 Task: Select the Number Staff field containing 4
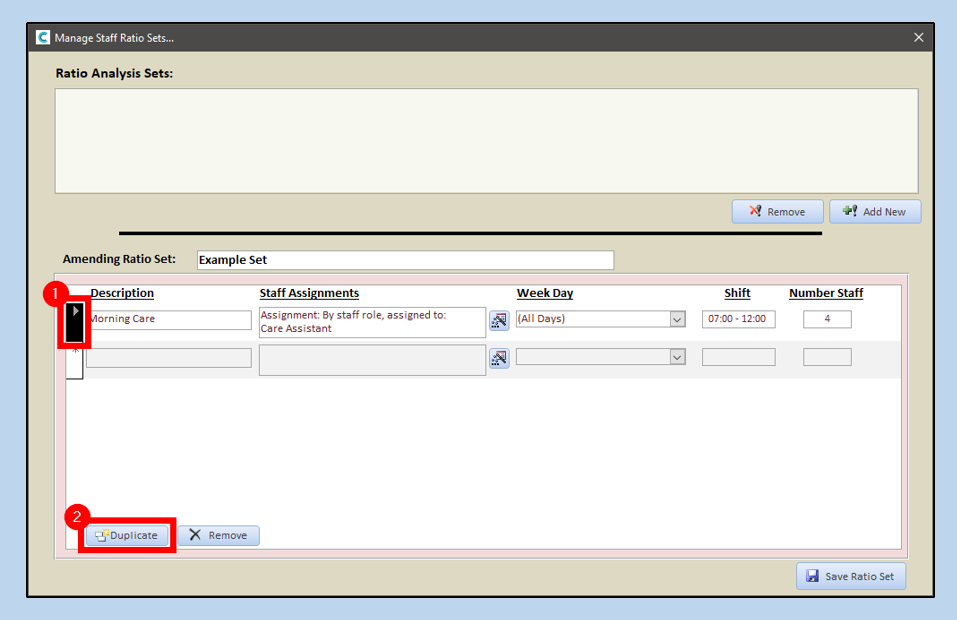click(x=827, y=320)
